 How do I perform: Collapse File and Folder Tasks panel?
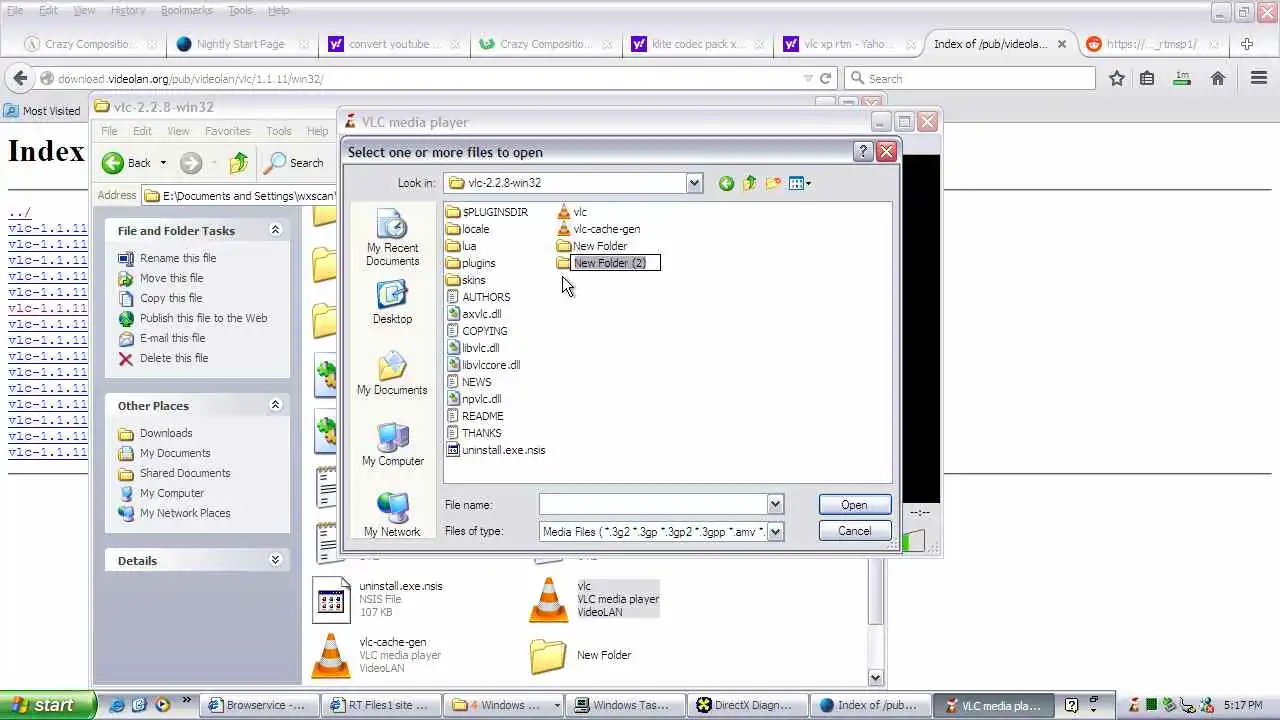tap(275, 230)
